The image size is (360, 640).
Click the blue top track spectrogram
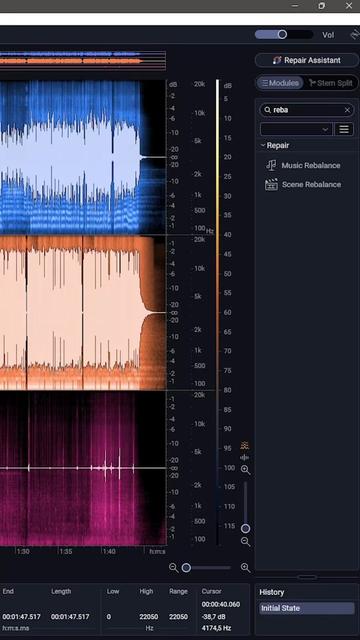[83, 157]
